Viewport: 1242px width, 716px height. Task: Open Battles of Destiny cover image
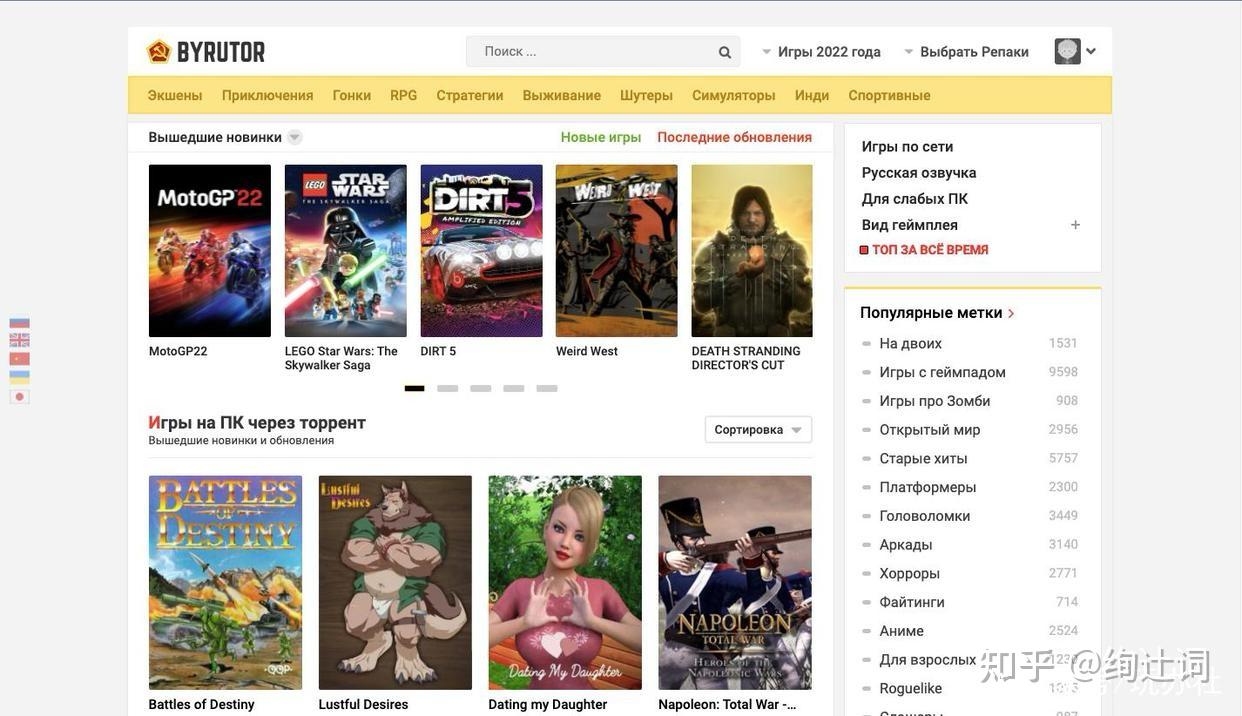225,583
